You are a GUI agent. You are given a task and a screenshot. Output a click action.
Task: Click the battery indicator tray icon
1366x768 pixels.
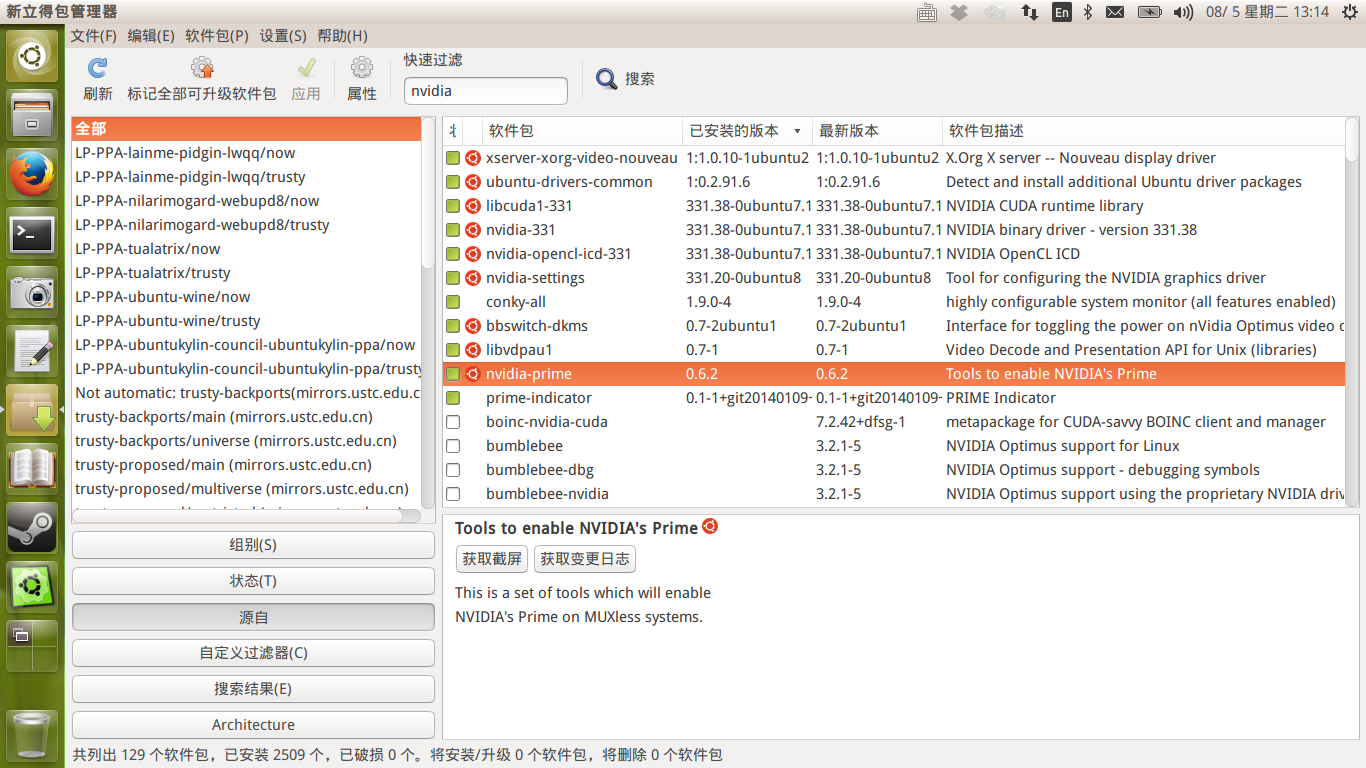[x=1150, y=12]
